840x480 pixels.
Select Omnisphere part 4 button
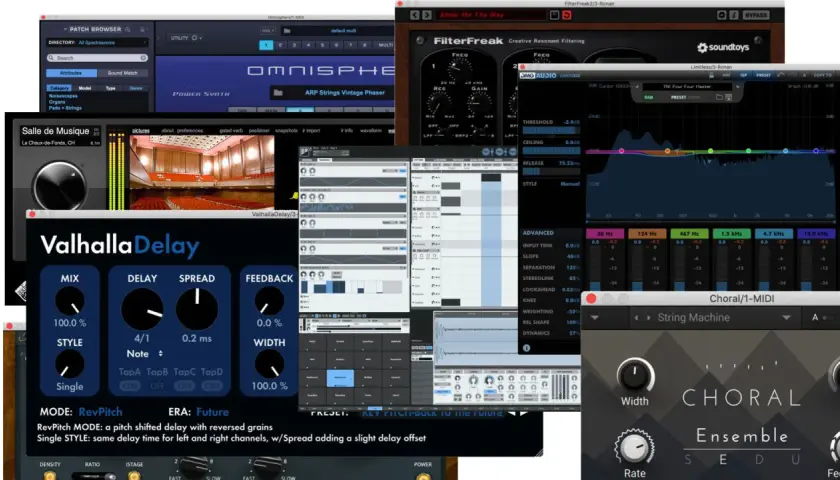tap(308, 45)
